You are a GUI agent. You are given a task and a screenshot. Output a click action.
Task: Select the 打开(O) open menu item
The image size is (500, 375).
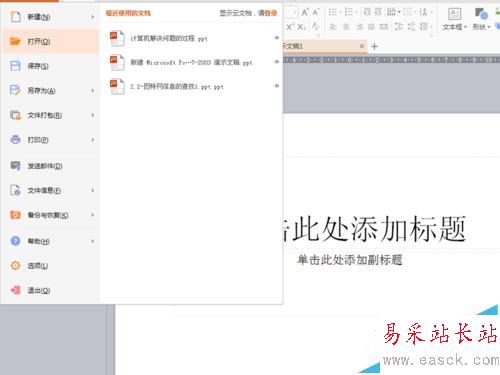point(50,41)
